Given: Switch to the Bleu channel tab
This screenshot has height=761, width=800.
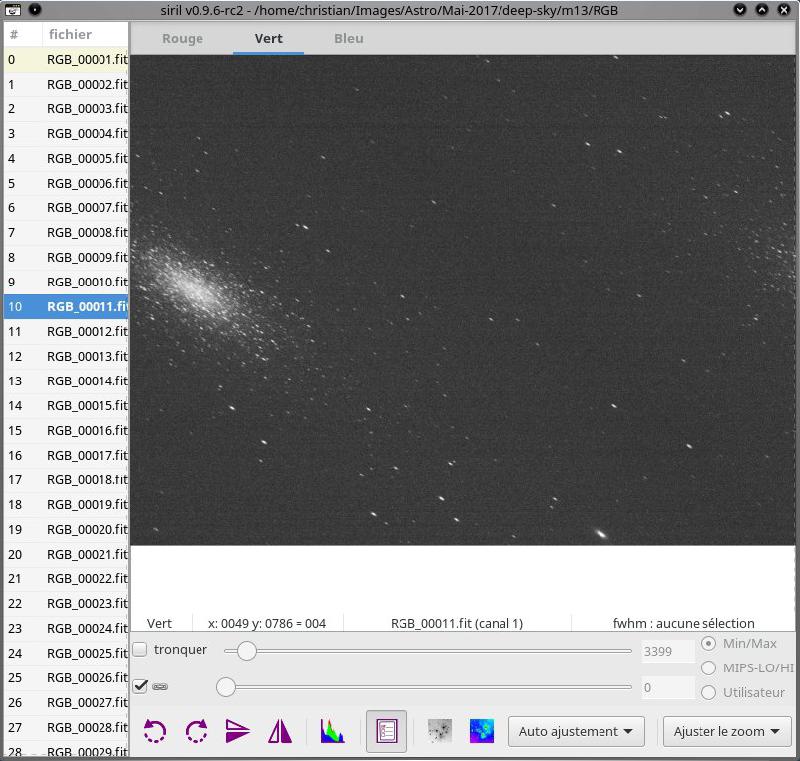Looking at the screenshot, I should 349,39.
